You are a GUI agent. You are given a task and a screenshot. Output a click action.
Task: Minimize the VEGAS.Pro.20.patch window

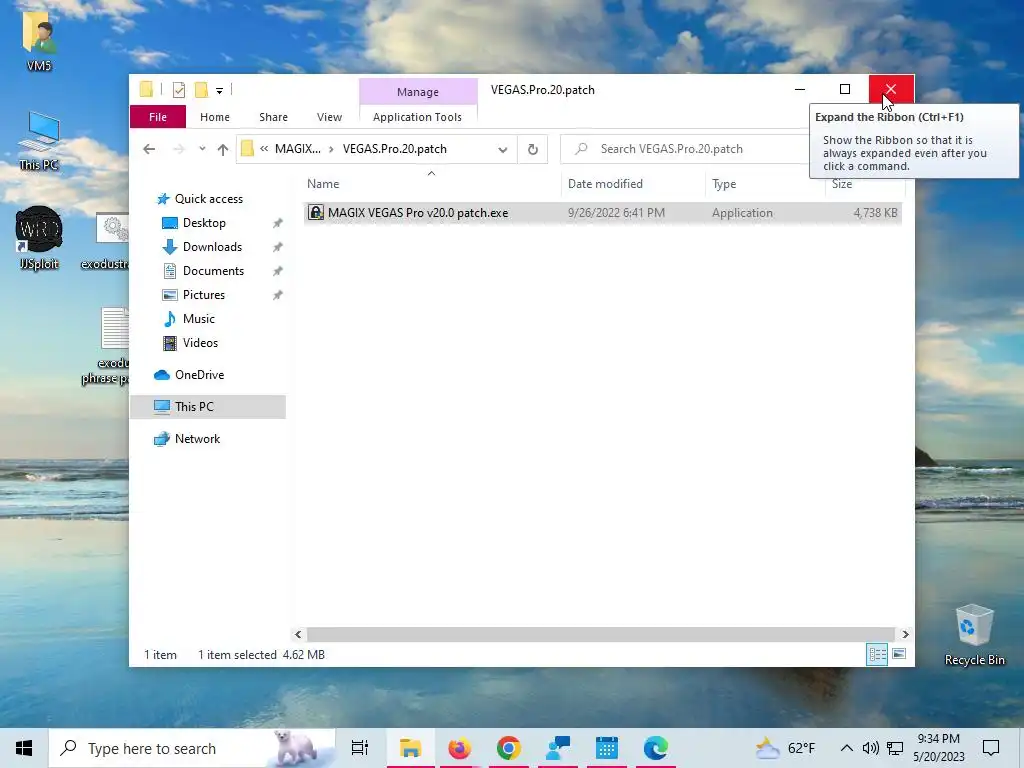[800, 89]
